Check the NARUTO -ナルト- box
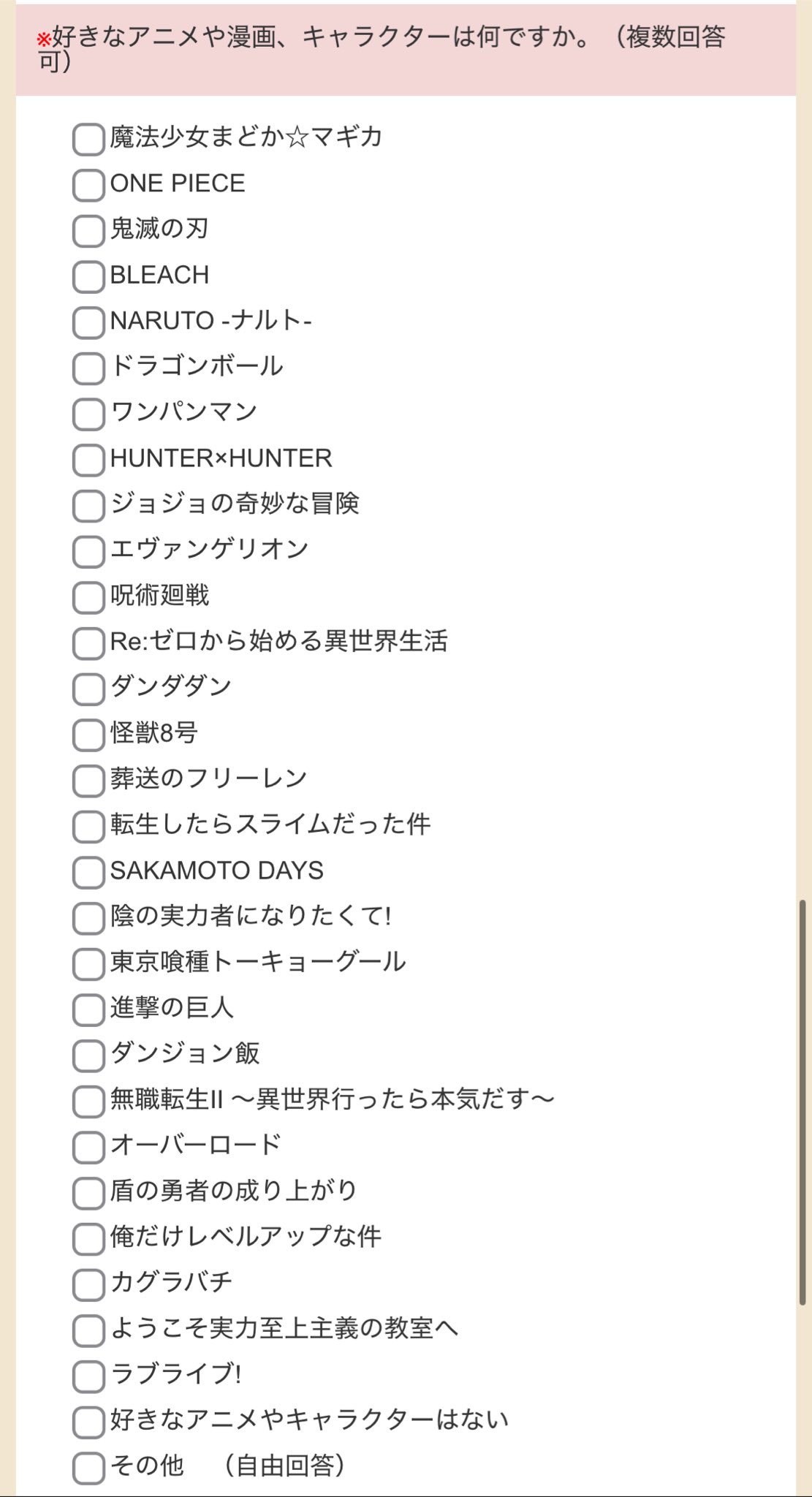Screen dimensions: 812x1497 (88, 322)
